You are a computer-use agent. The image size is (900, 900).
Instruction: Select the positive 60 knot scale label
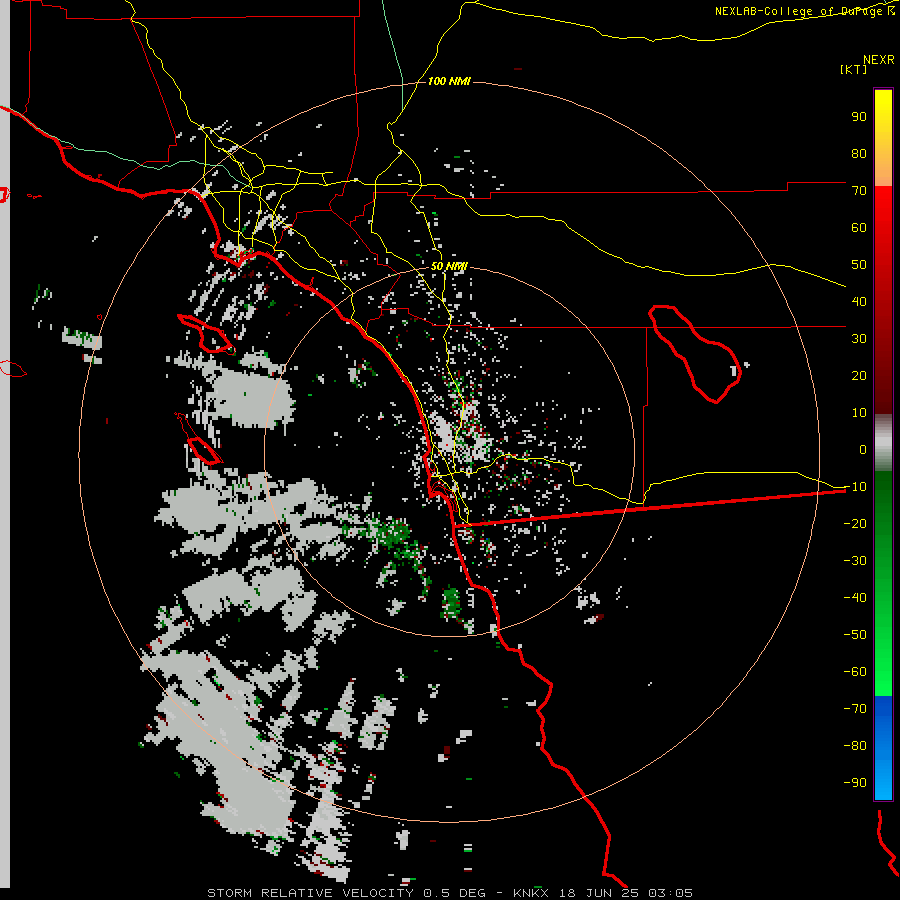pyautogui.click(x=859, y=227)
